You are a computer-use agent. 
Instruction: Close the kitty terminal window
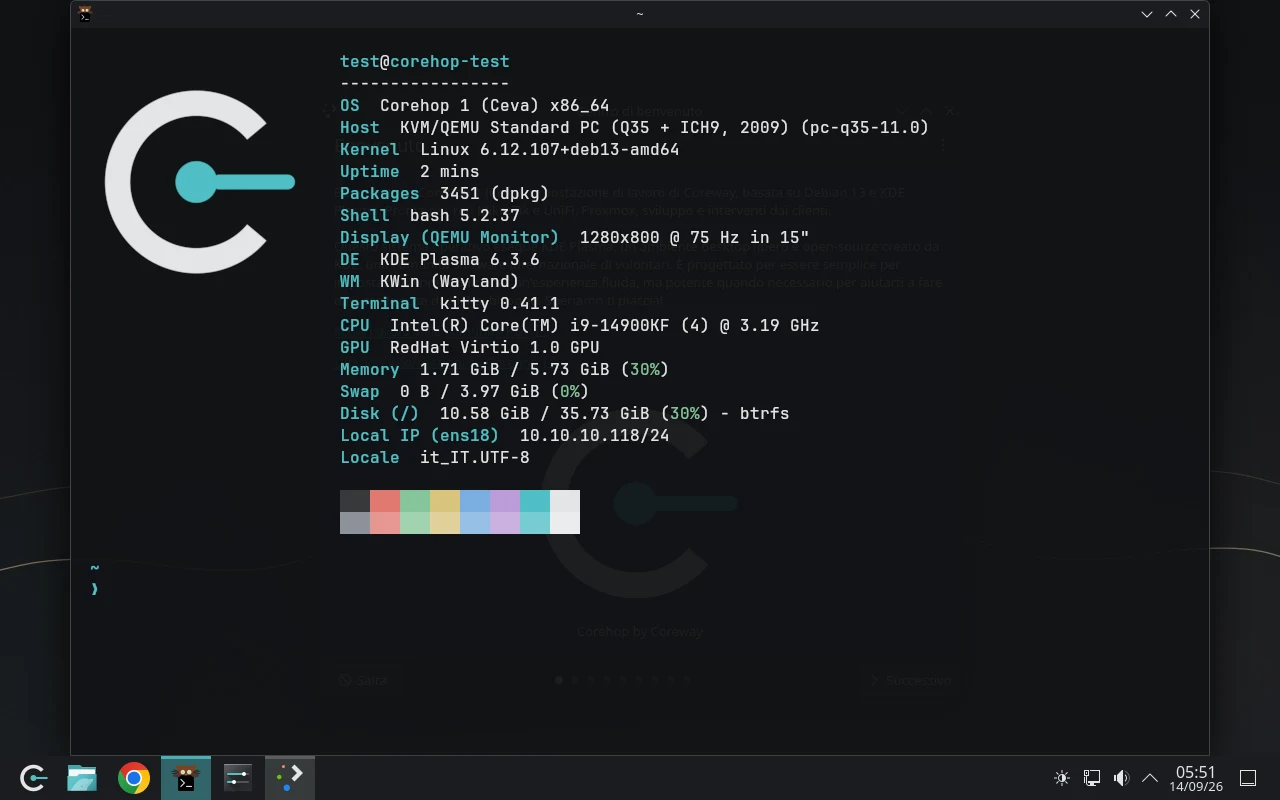[x=1195, y=14]
